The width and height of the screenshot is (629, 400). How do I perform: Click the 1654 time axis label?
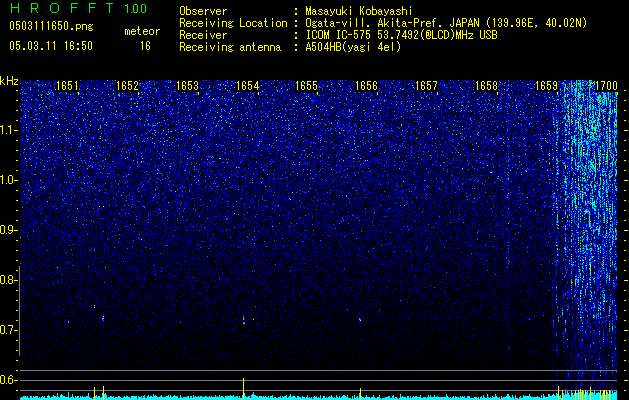pos(248,86)
